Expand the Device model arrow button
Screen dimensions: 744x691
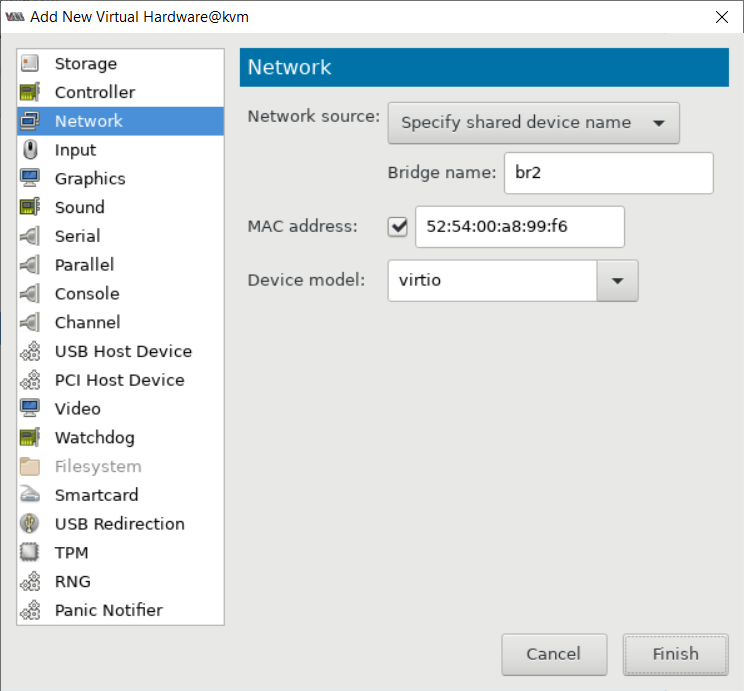pyautogui.click(x=617, y=280)
